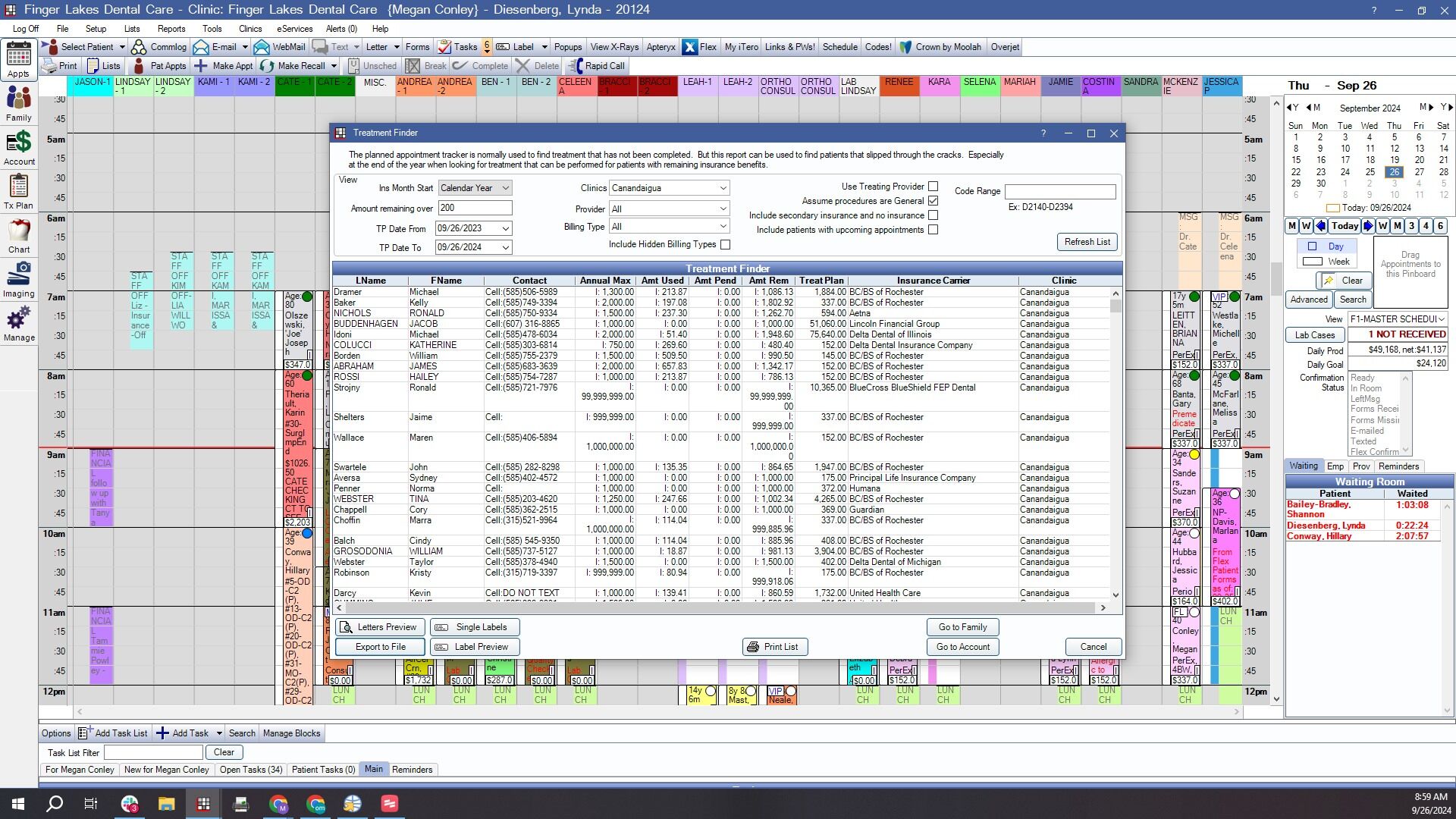Screen dimensions: 1456x819
Task: Open the Account module icon
Action: [x=19, y=148]
